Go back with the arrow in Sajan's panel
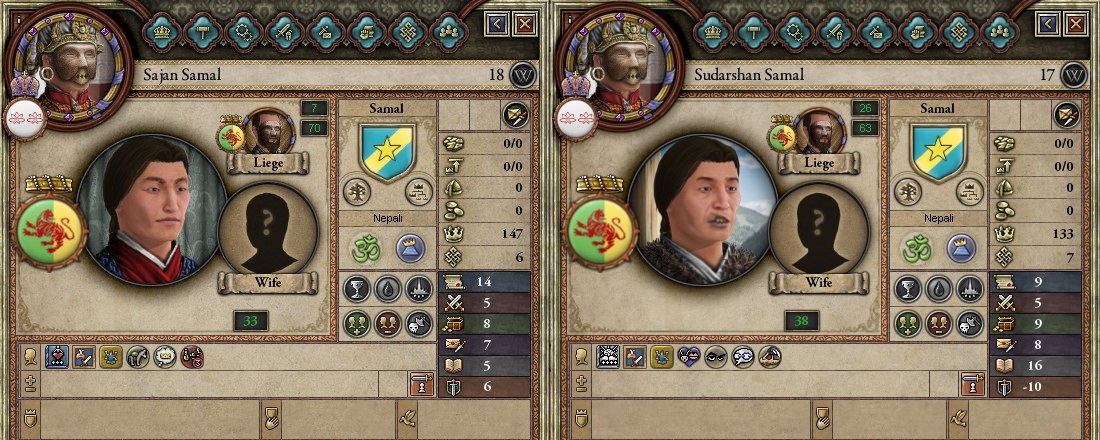 point(496,26)
